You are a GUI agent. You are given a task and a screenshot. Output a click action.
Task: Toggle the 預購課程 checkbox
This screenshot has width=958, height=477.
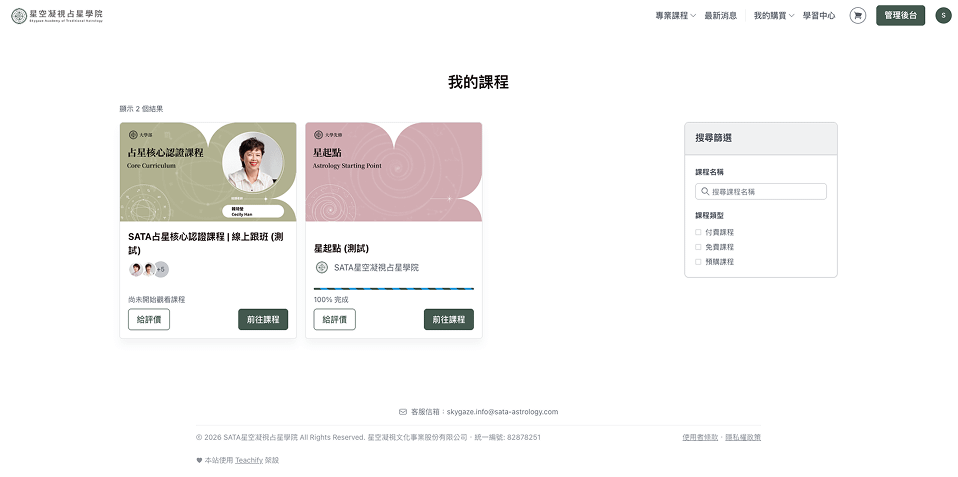[x=699, y=262]
